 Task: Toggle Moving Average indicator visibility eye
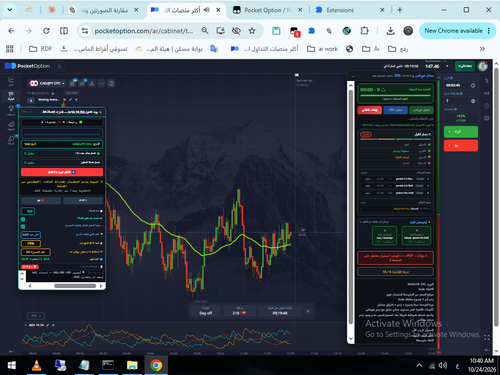coord(65,100)
